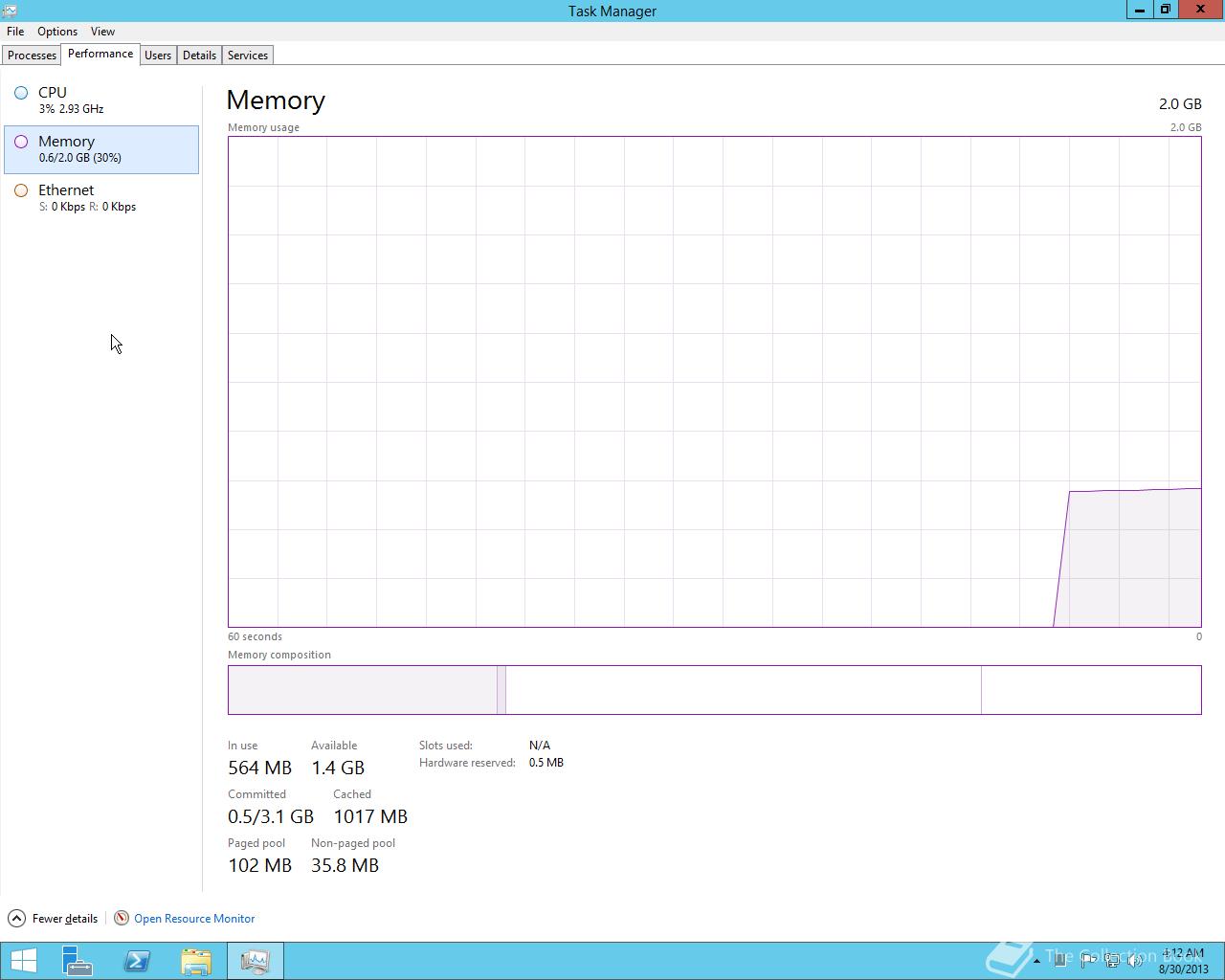The image size is (1225, 980).
Task: Click the Cached value 1017 MB
Action: (370, 816)
